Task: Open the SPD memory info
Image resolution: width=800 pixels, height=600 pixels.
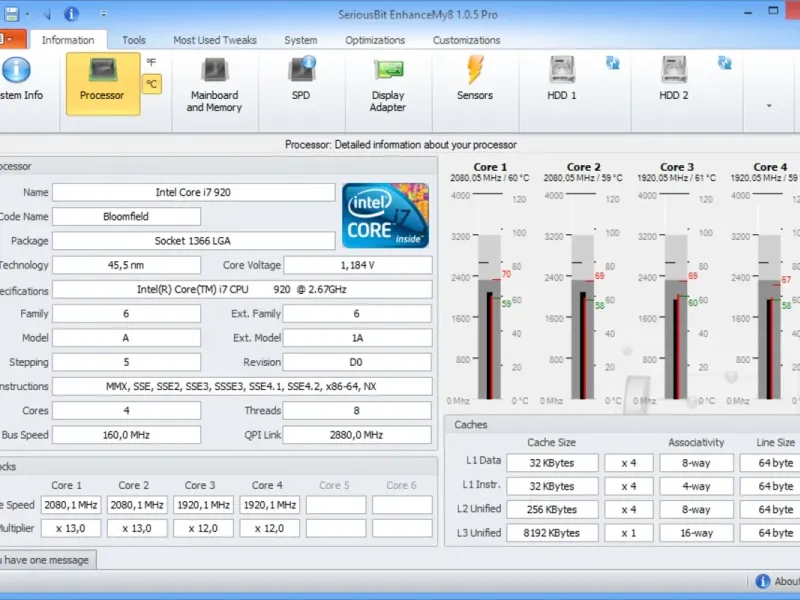Action: click(301, 80)
